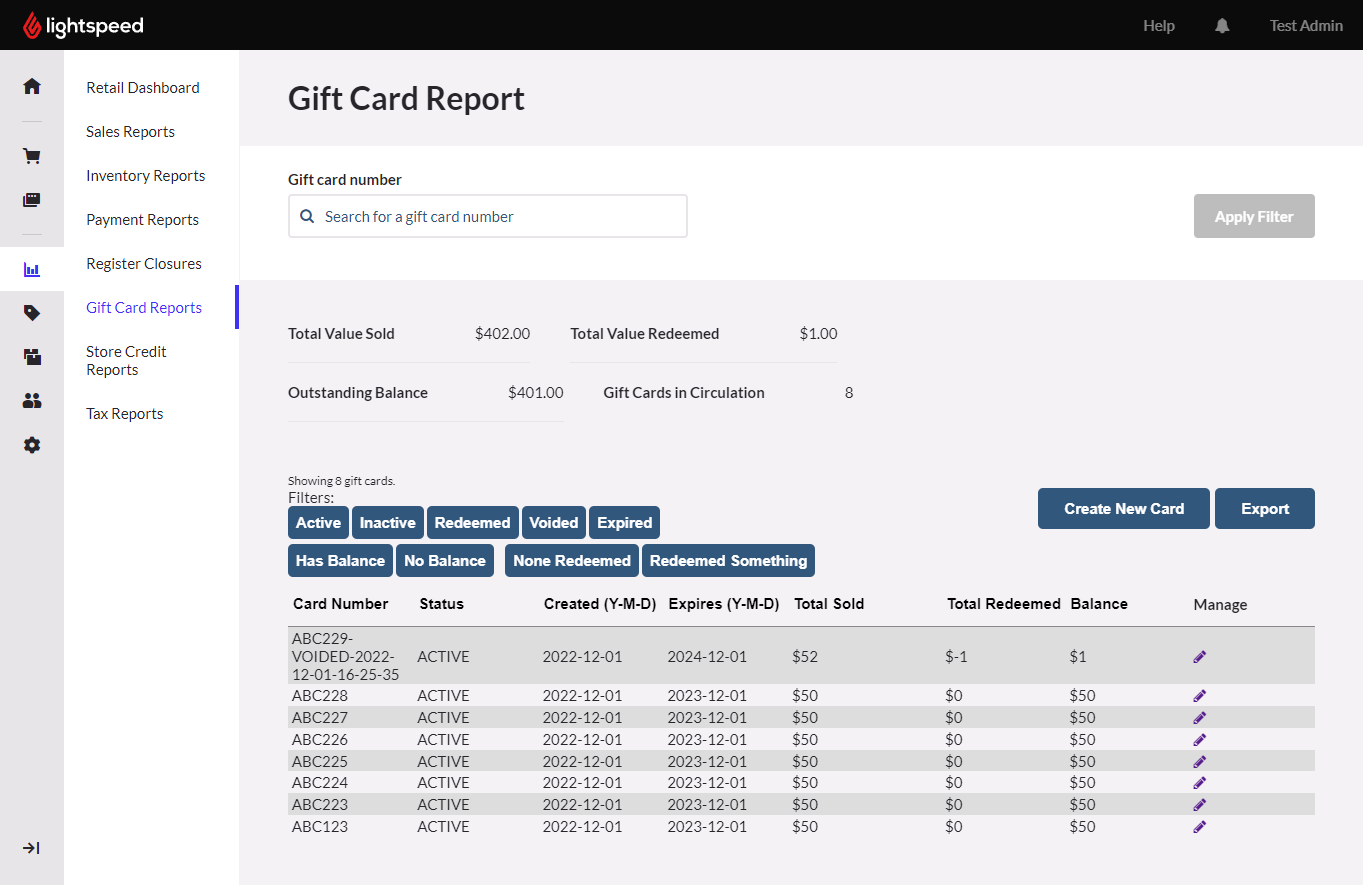Open the Settings gear icon

[32, 445]
